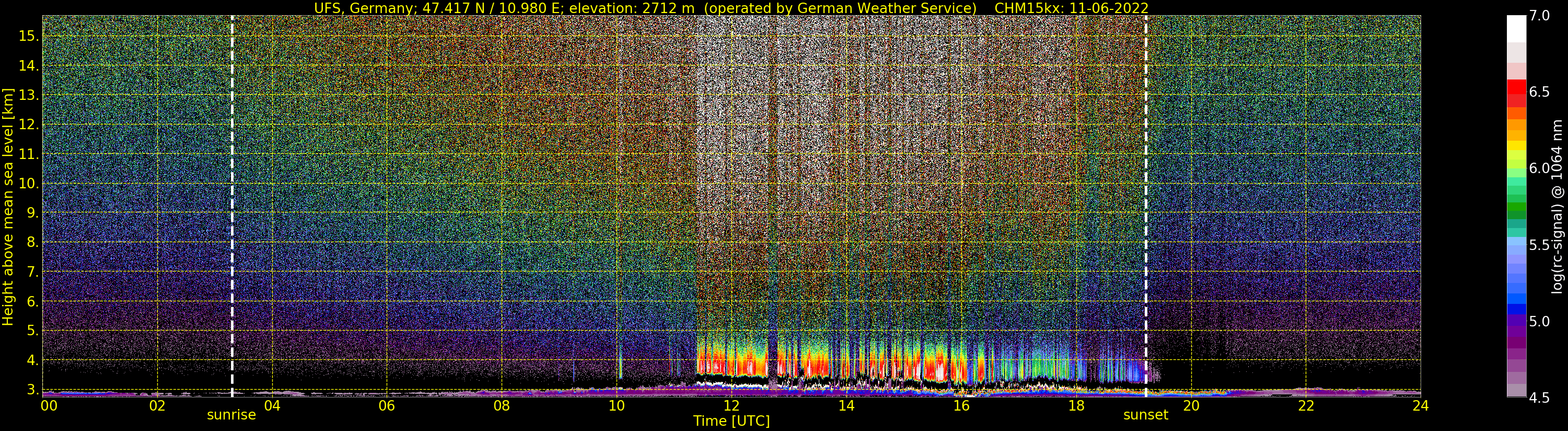Click the '6.5' colorbar value

[1539, 92]
